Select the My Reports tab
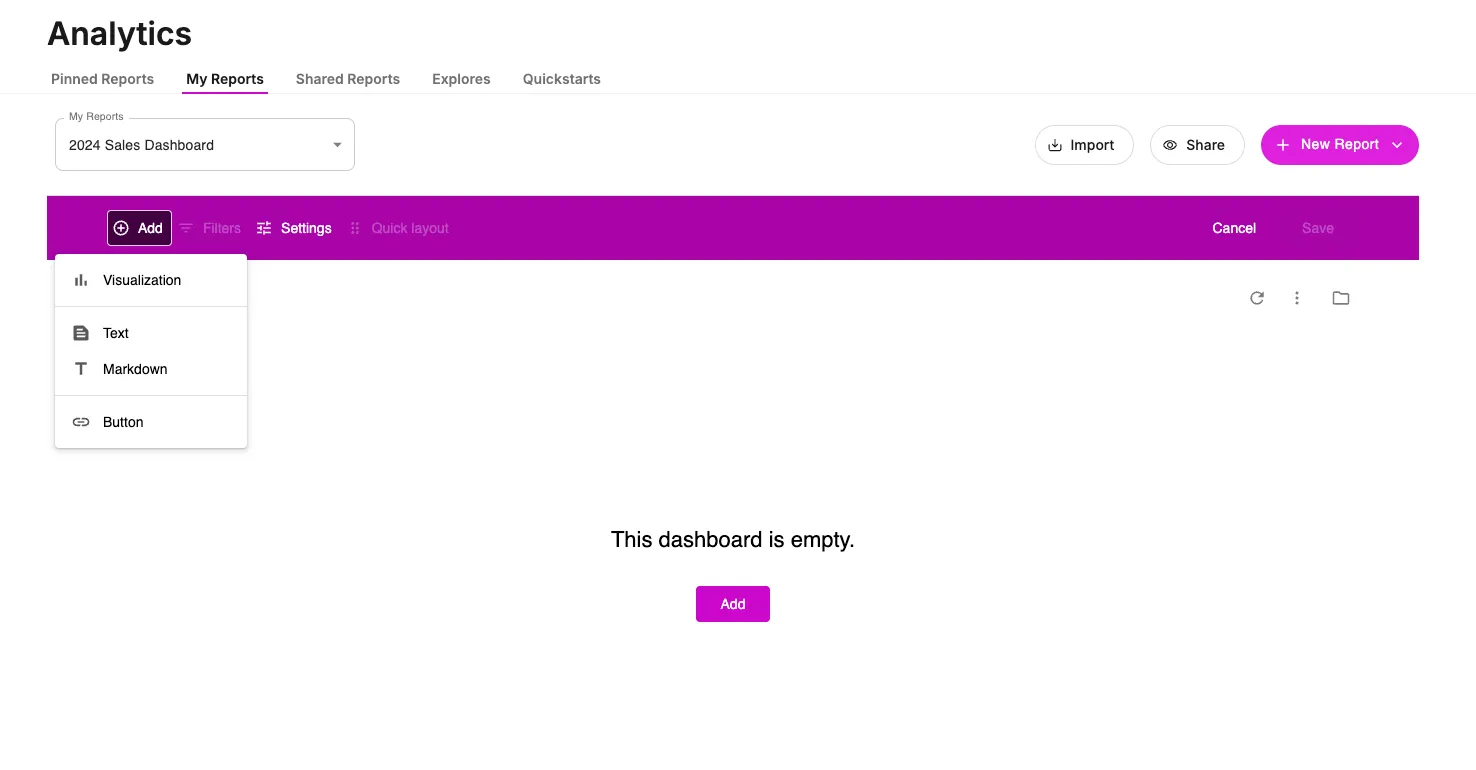Screen dimensions: 1476x770 (225, 79)
